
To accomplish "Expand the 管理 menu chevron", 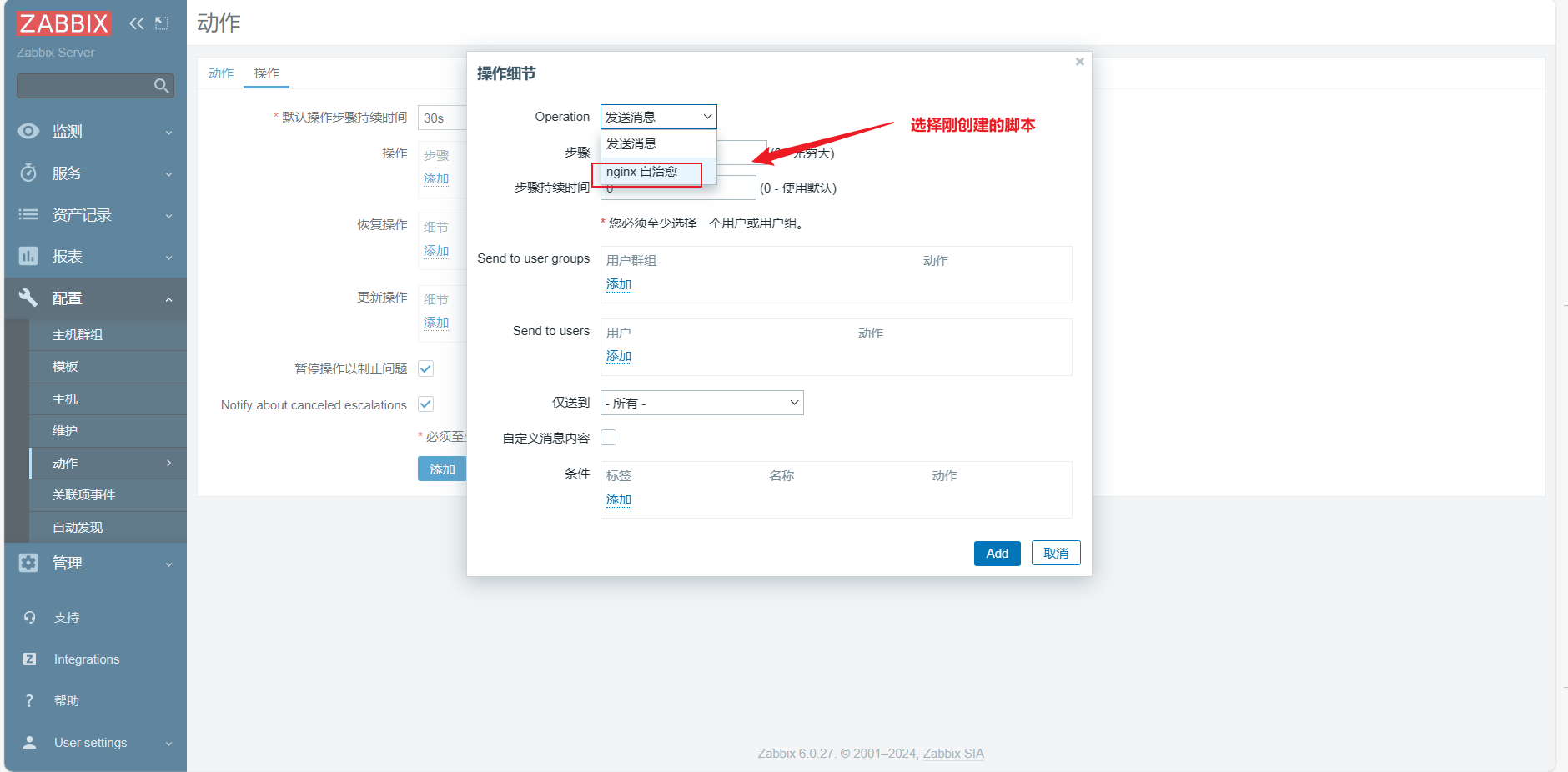I will [x=169, y=564].
